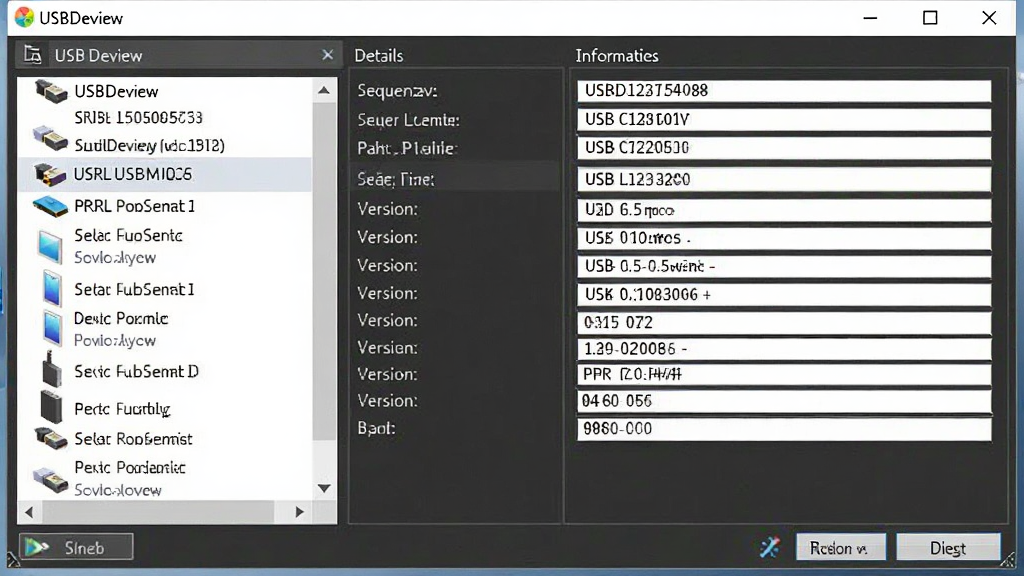Click the USB C1220500 field
The image size is (1024, 576).
(x=784, y=148)
